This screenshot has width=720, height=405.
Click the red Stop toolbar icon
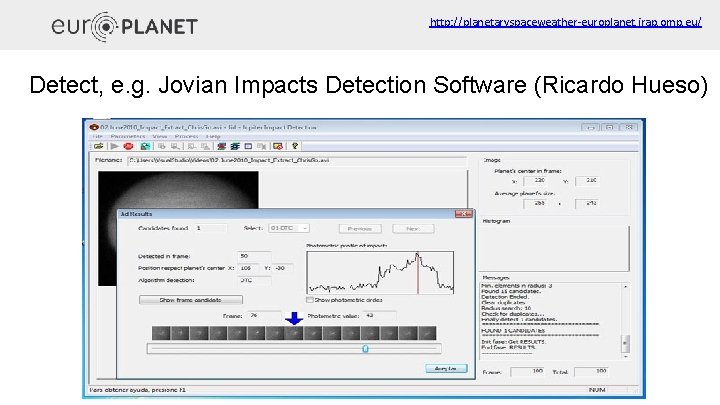point(128,146)
